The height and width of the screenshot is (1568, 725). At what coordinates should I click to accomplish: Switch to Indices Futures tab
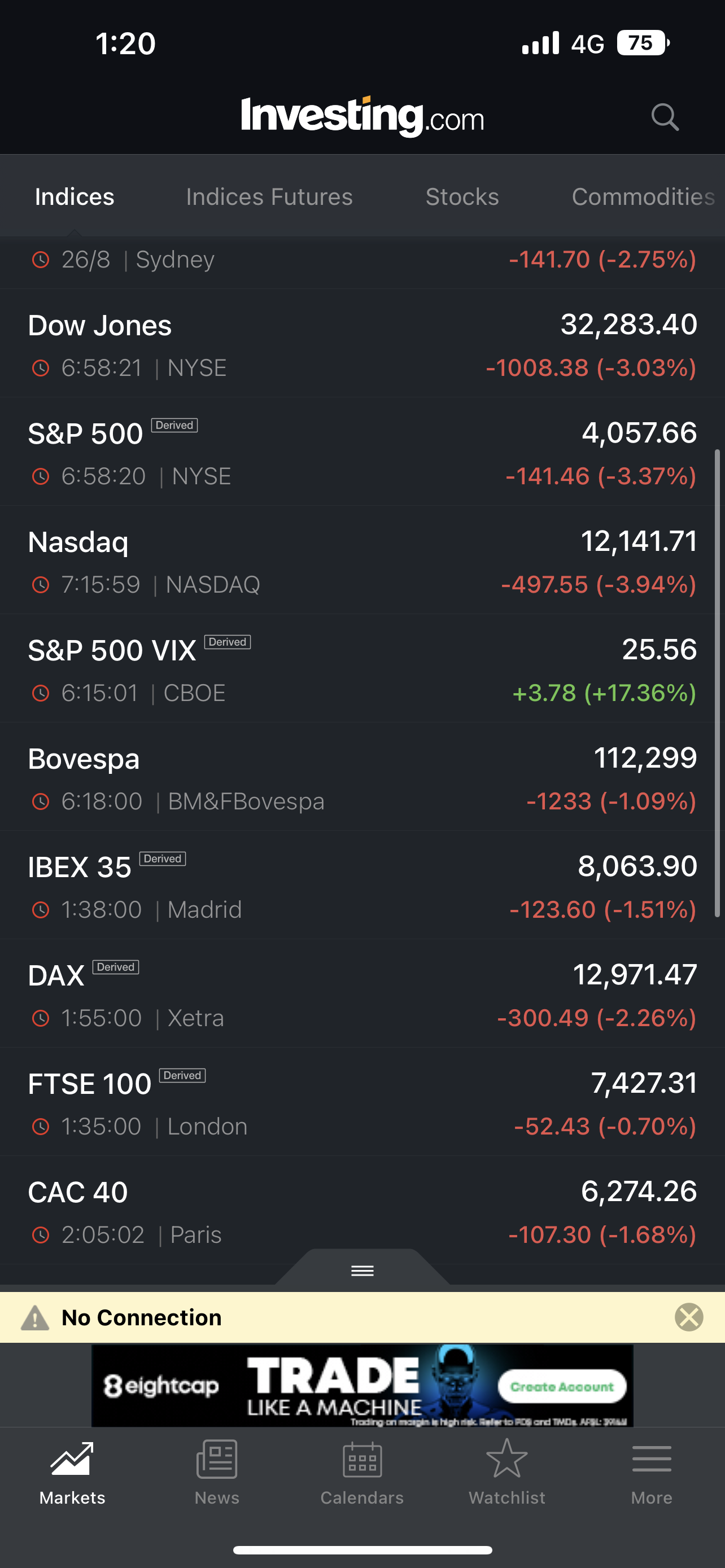(x=269, y=196)
